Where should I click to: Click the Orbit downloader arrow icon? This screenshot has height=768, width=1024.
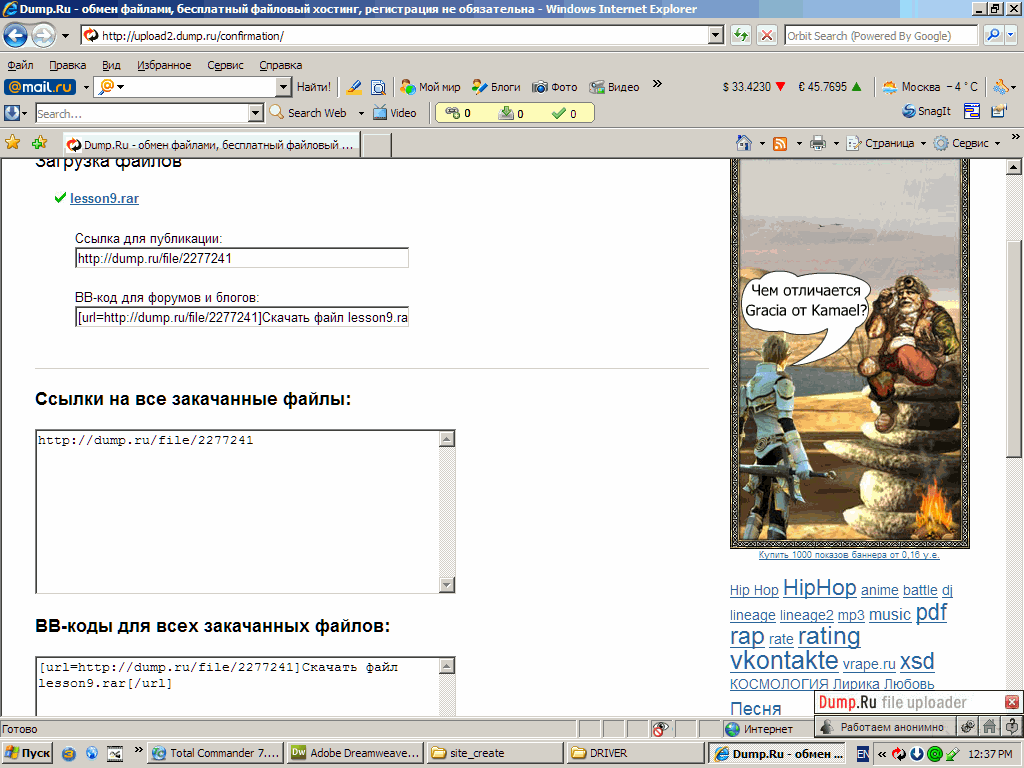(x=12, y=113)
